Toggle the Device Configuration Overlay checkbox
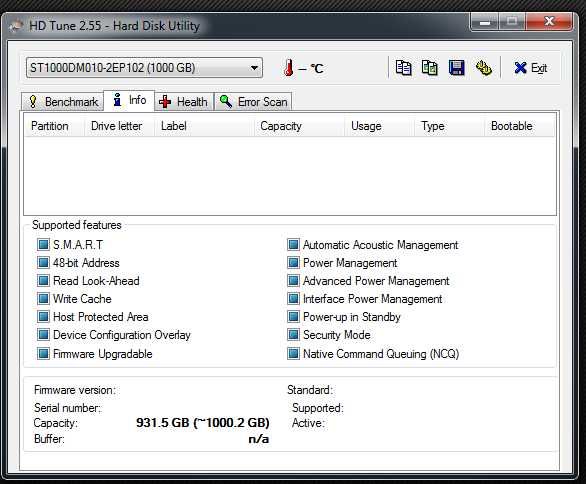Image resolution: width=586 pixels, height=484 pixels. [43, 334]
